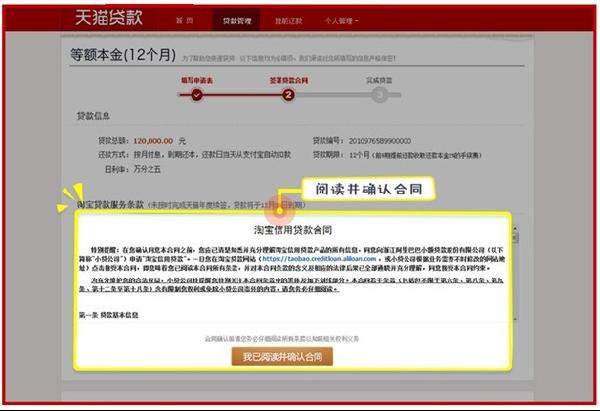
Task: Click the step 1 checkmark circle
Action: click(197, 94)
